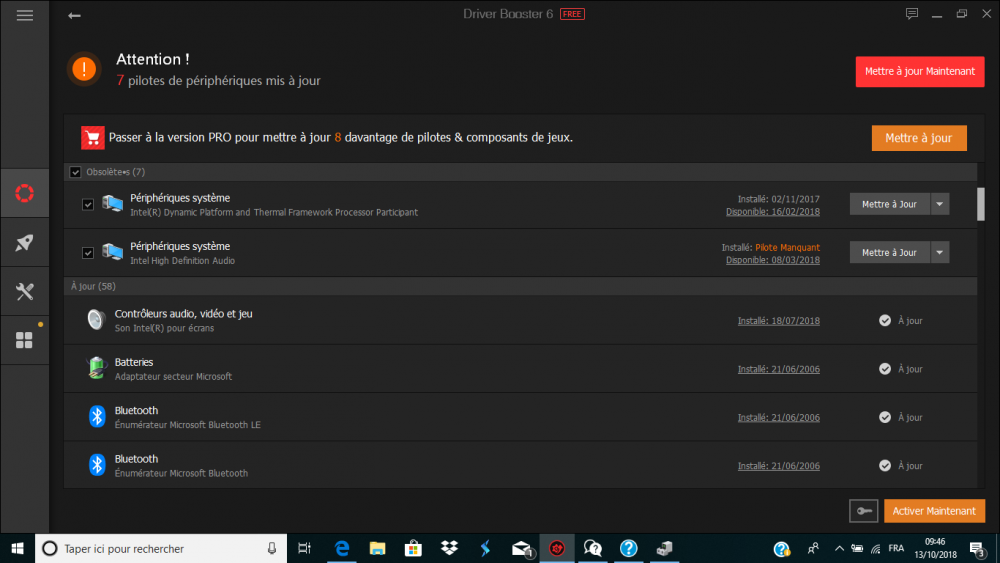
Task: Open the Boost rocket sidebar icon
Action: tap(25, 242)
